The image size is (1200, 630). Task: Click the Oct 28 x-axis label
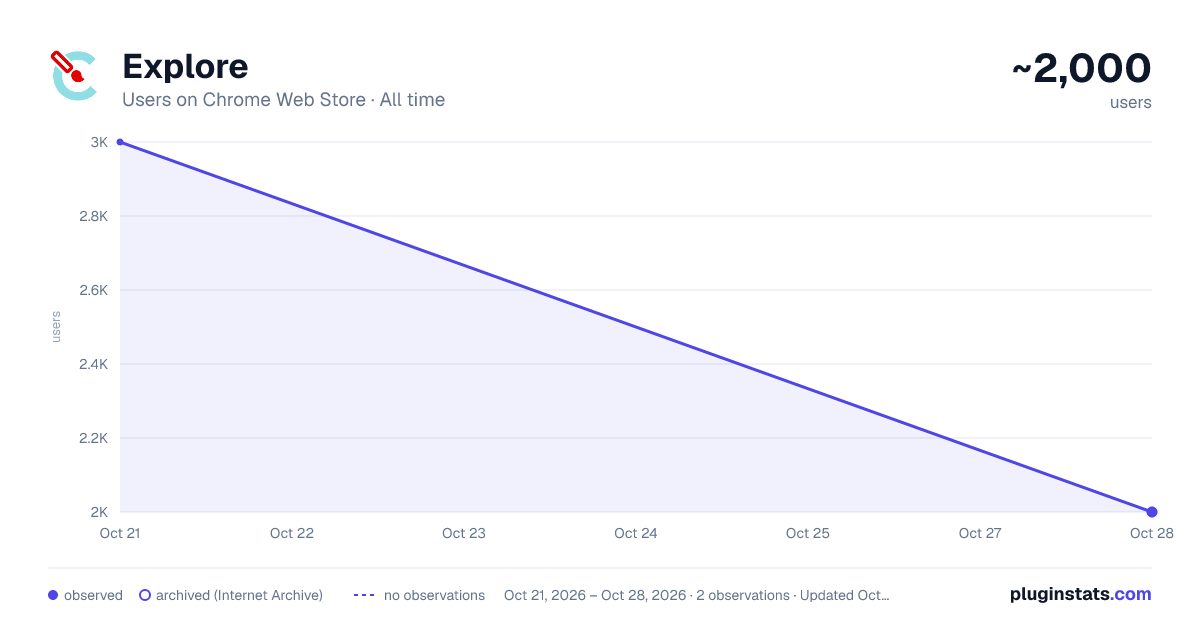pos(1152,533)
